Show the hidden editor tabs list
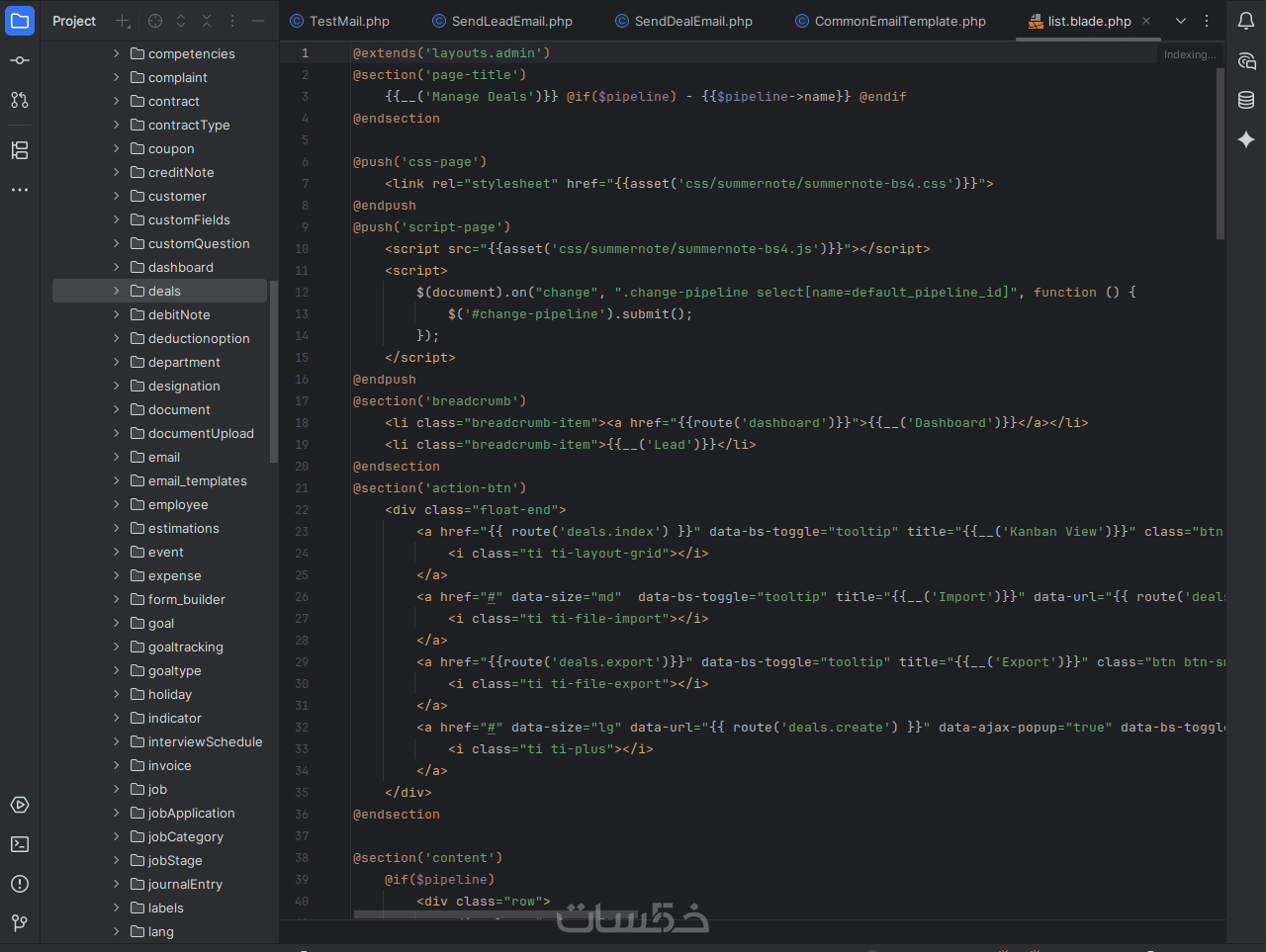 click(x=1181, y=21)
